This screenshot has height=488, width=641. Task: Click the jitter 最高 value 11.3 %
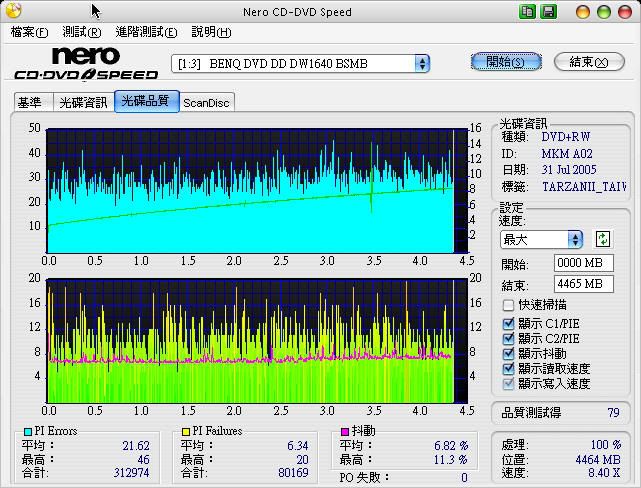click(x=451, y=459)
